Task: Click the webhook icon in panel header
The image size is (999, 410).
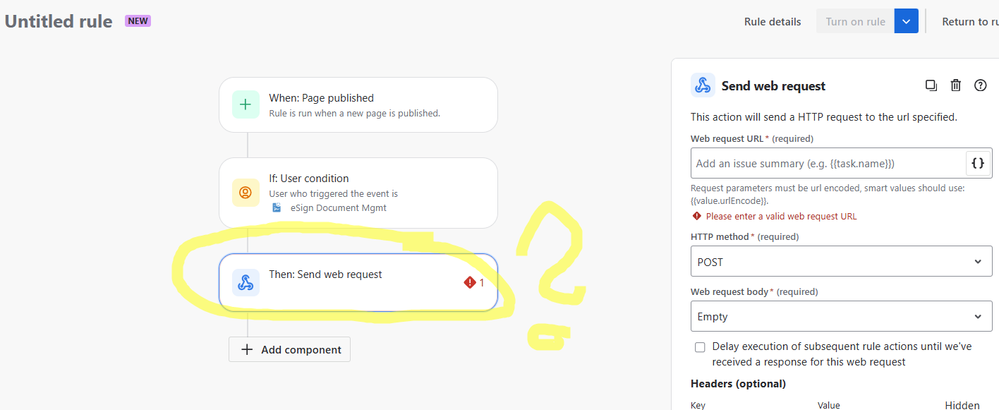Action: (703, 85)
